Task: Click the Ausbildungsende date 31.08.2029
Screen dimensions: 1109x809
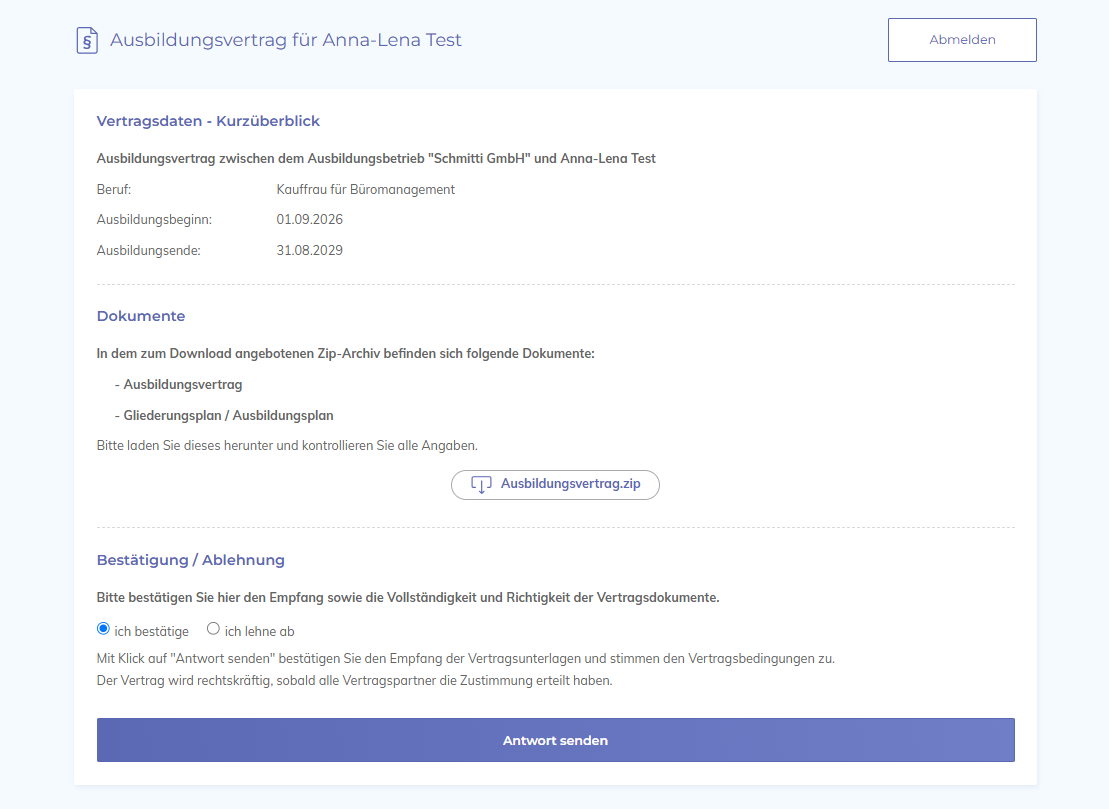Action: pyautogui.click(x=309, y=250)
